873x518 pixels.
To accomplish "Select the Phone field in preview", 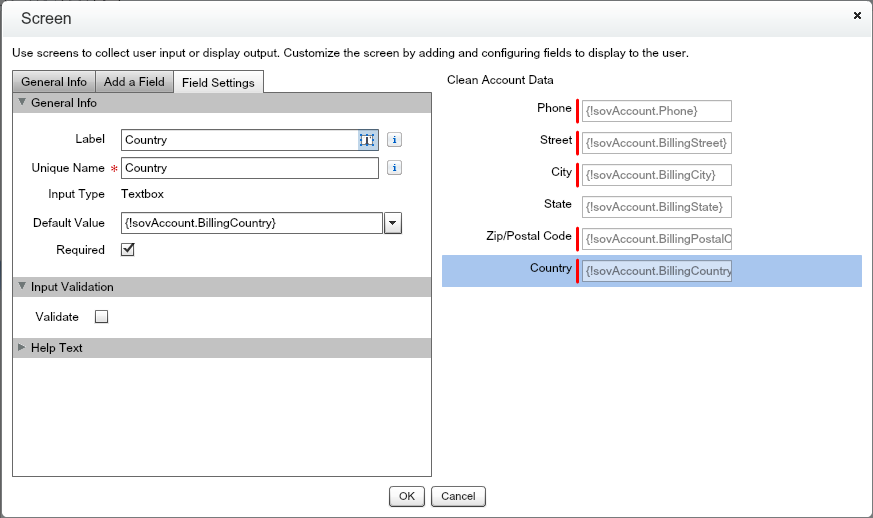I will click(x=657, y=111).
